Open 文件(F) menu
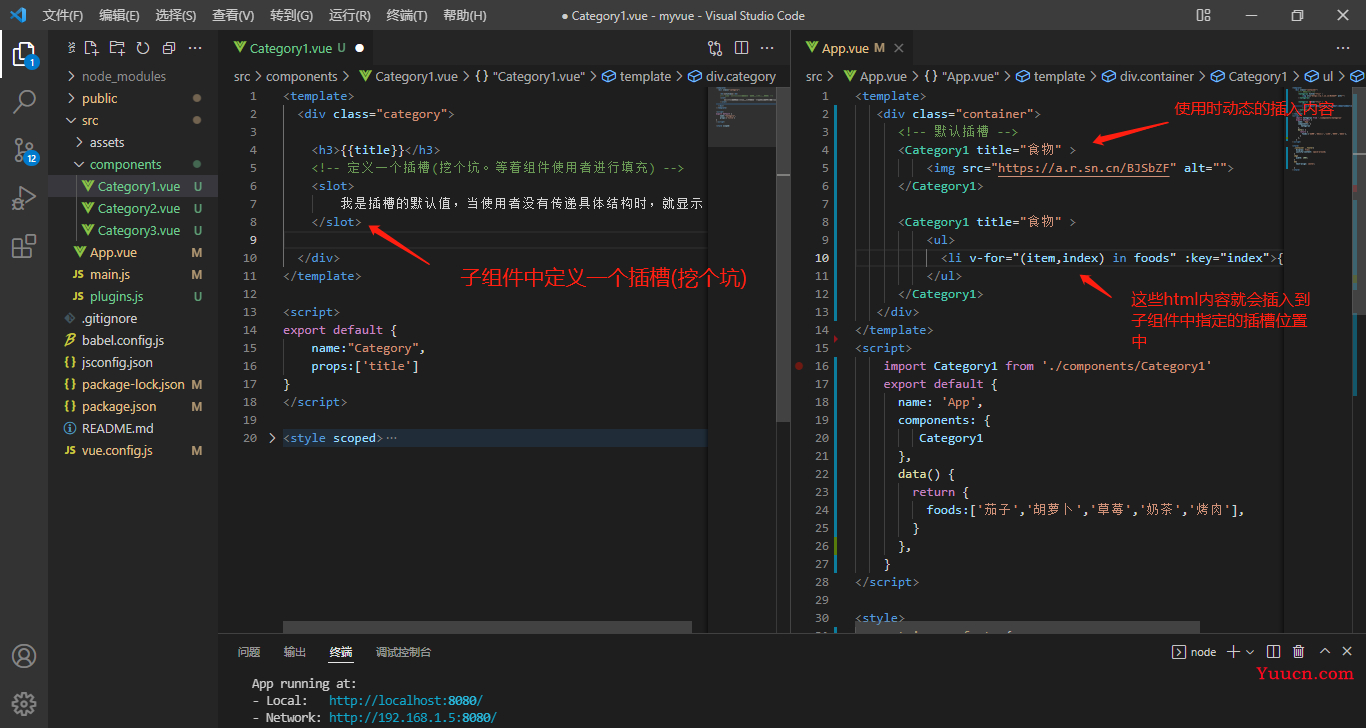 point(63,15)
